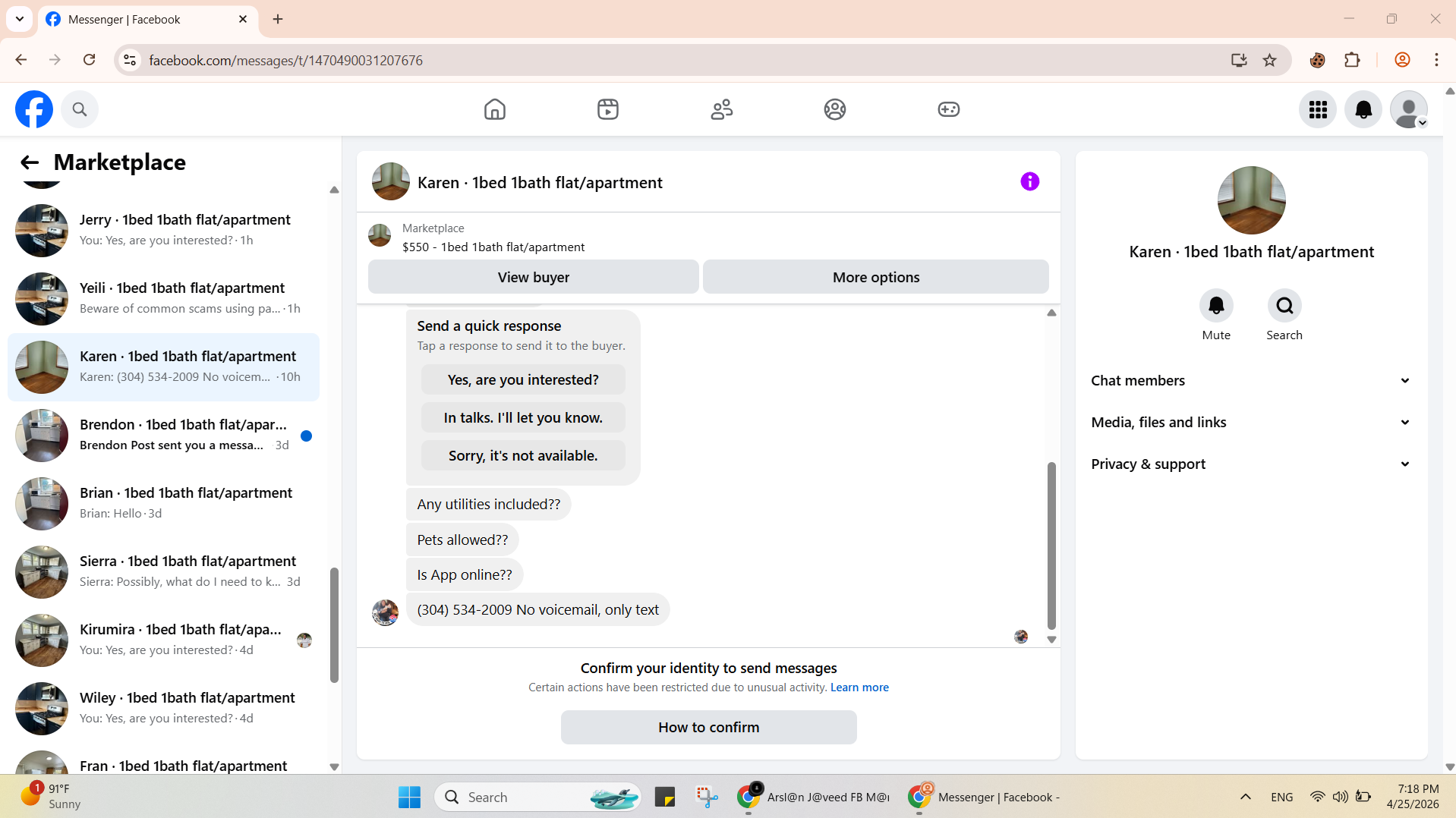Click the 'Pets allowed??' message
Image resolution: width=1456 pixels, height=818 pixels.
(462, 540)
